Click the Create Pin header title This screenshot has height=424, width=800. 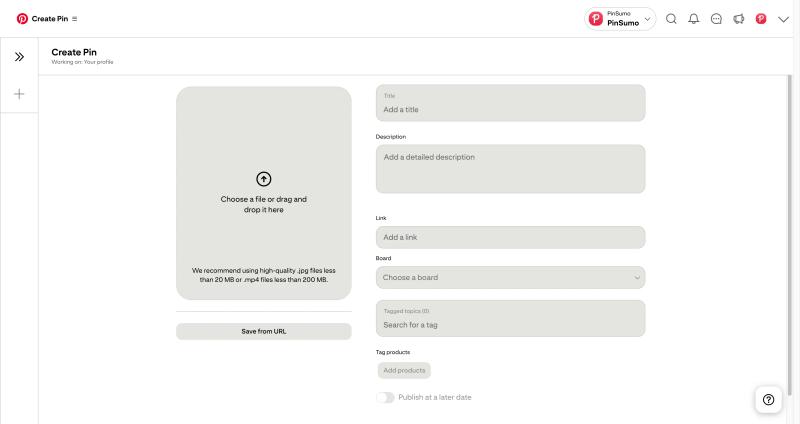pyautogui.click(x=49, y=19)
